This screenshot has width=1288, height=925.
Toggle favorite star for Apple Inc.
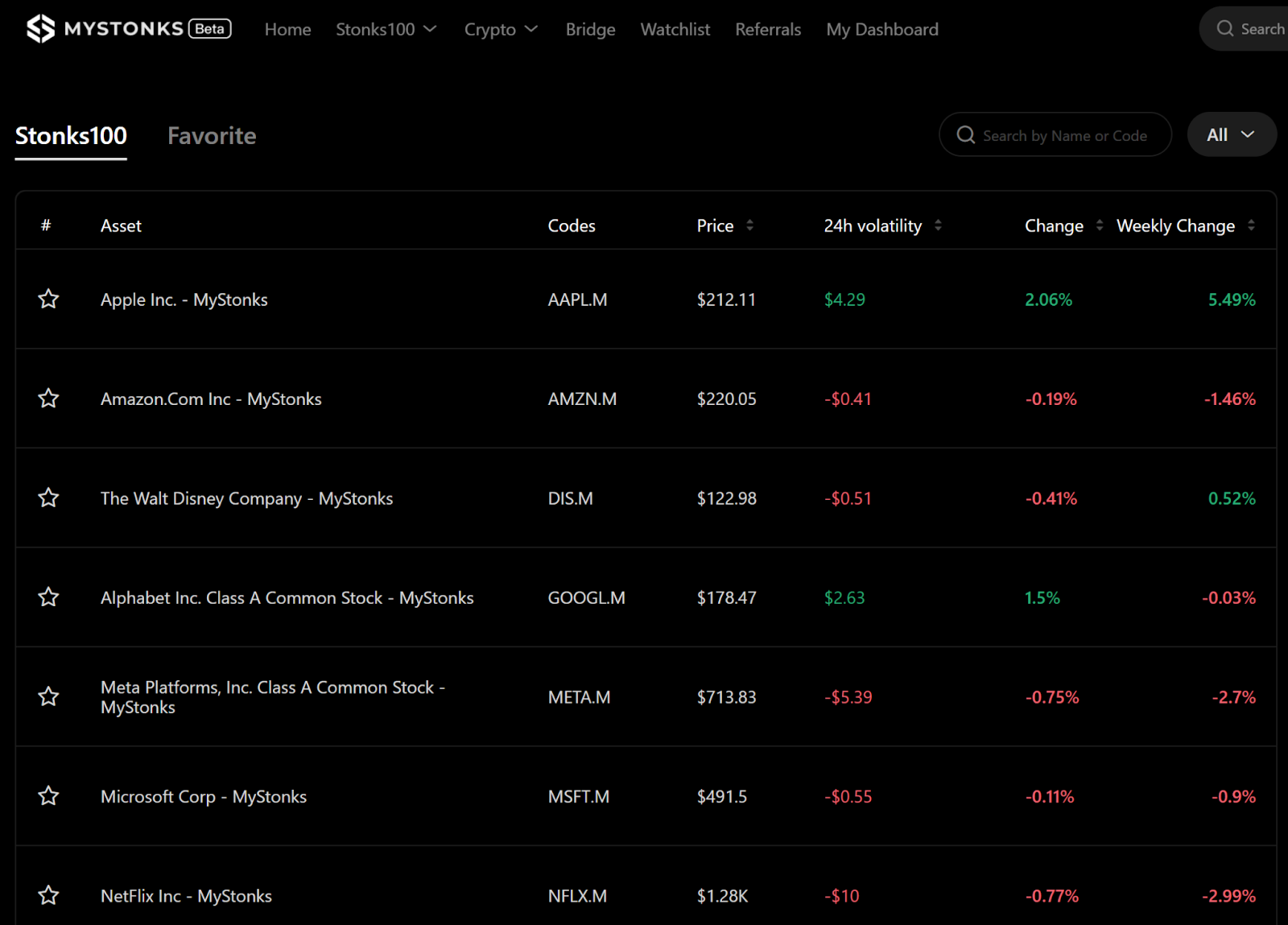pyautogui.click(x=48, y=299)
